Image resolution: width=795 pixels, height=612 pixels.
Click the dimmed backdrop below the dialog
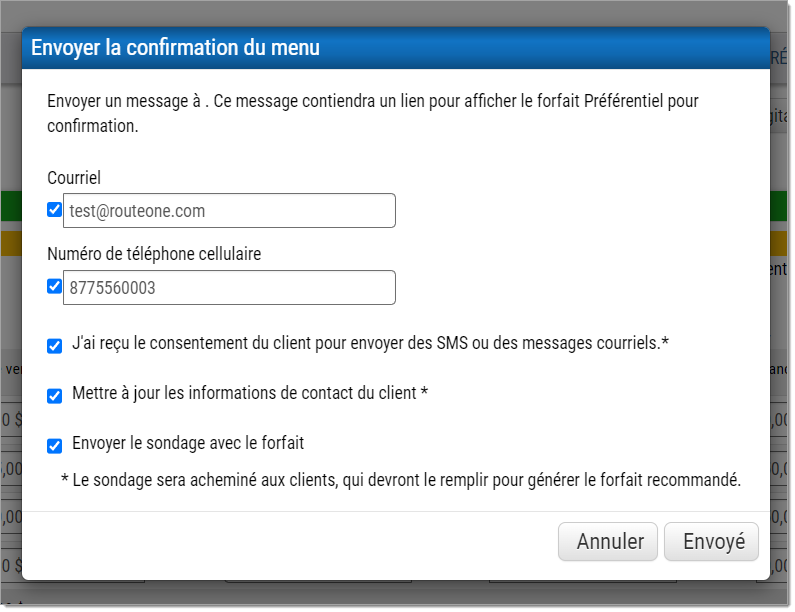click(x=400, y=596)
